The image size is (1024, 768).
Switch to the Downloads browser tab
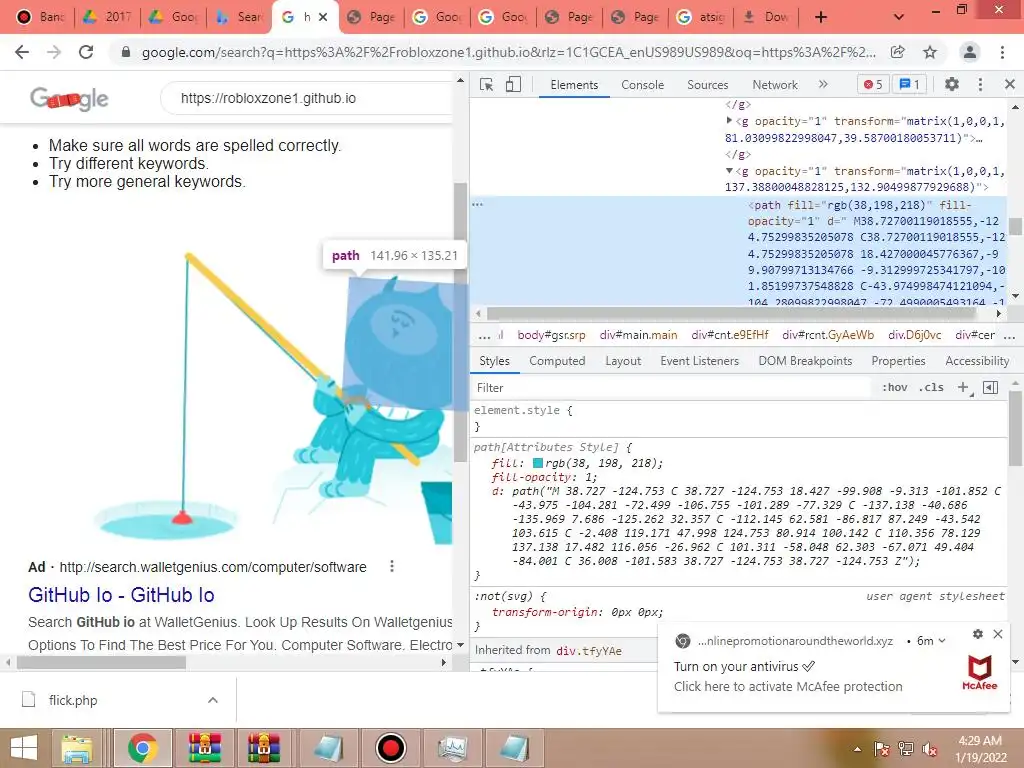tap(765, 17)
